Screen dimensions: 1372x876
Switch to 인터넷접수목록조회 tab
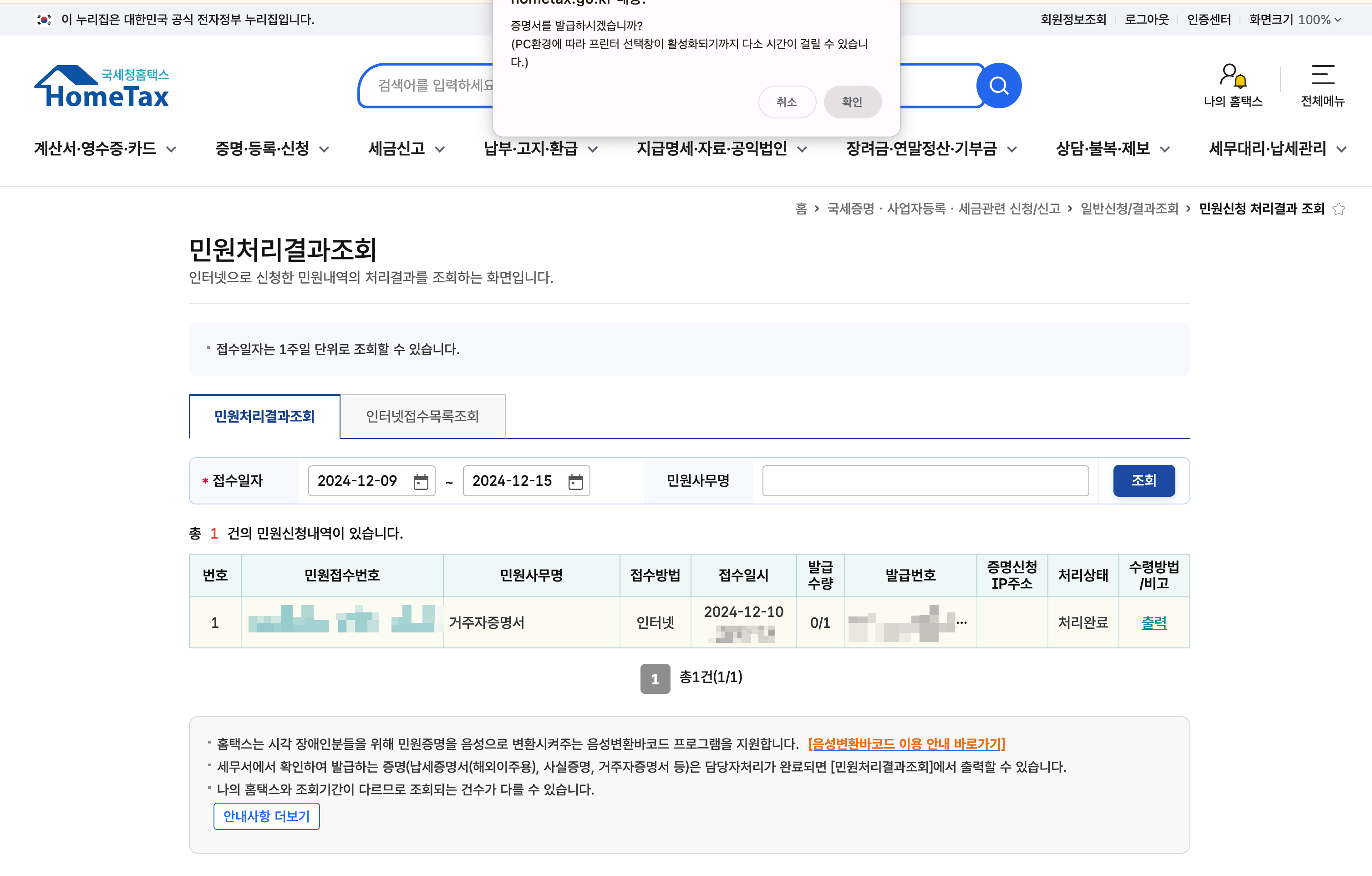pos(422,417)
